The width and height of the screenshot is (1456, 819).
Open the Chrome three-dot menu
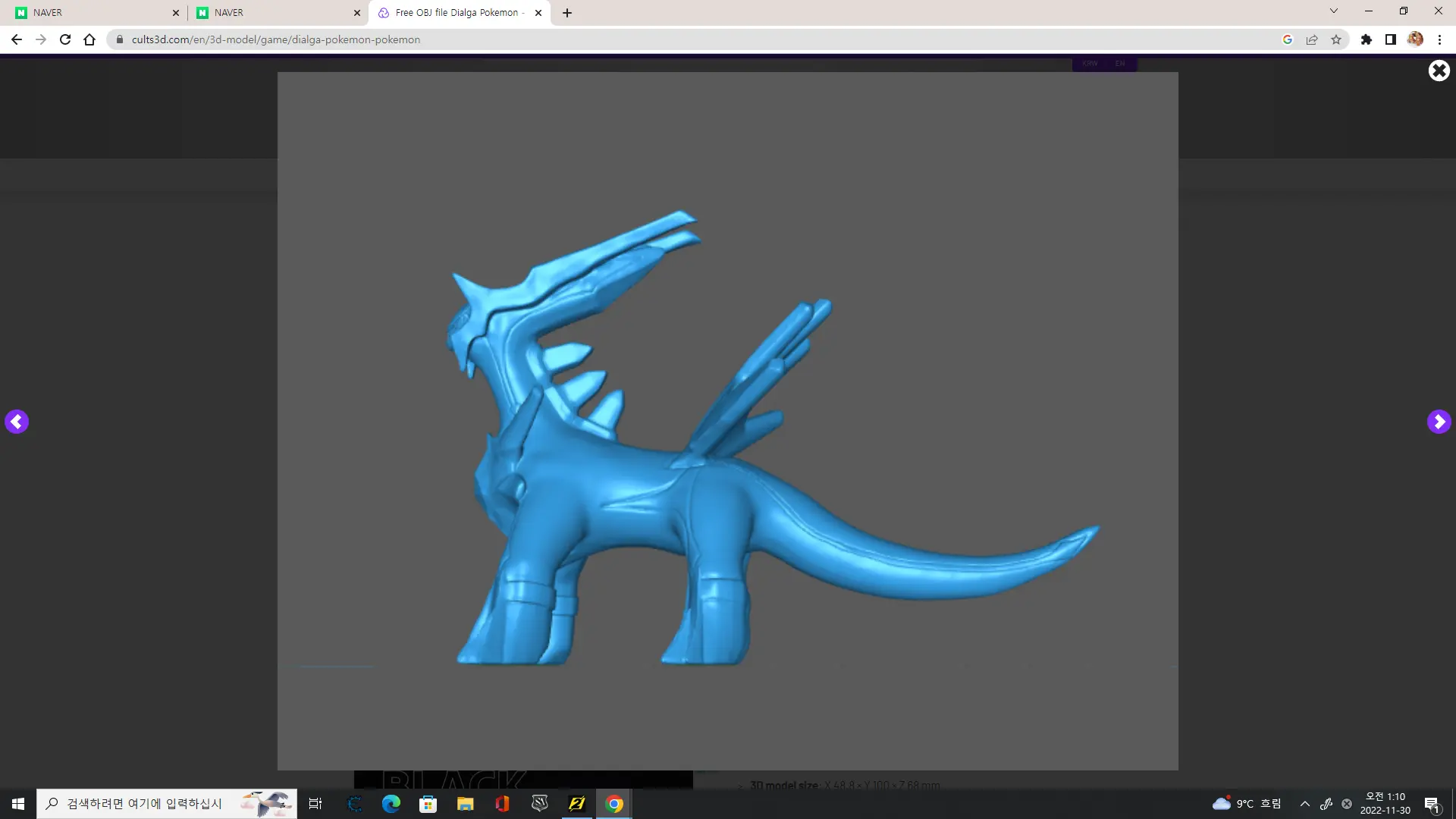(x=1439, y=39)
